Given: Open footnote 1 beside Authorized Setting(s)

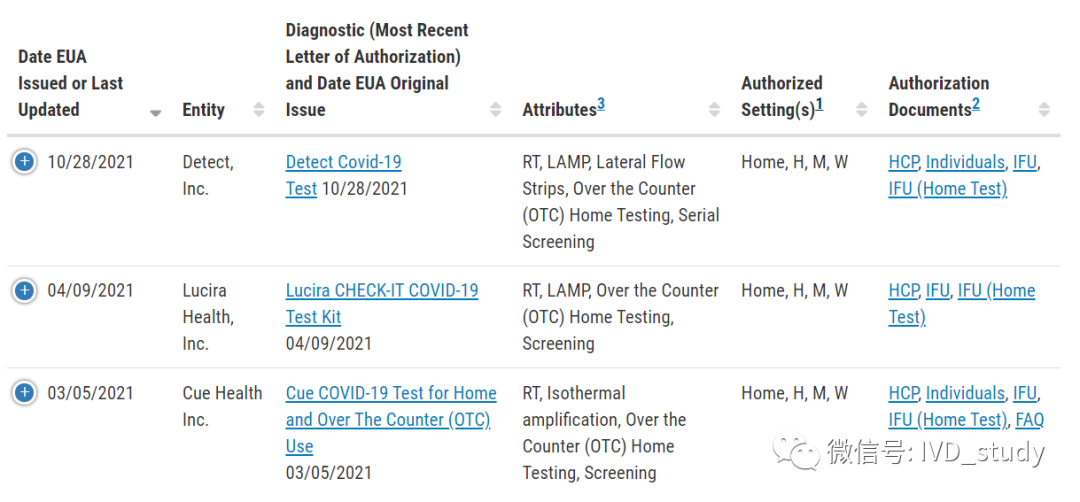Looking at the screenshot, I should click(x=819, y=104).
